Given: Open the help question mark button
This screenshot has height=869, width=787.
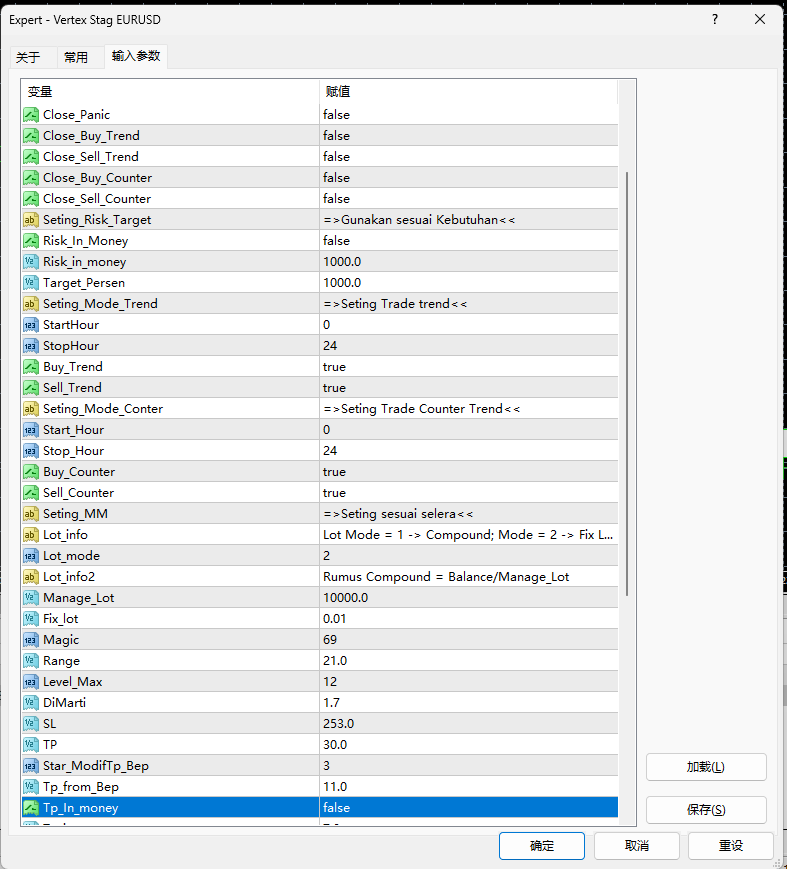Looking at the screenshot, I should [x=715, y=19].
